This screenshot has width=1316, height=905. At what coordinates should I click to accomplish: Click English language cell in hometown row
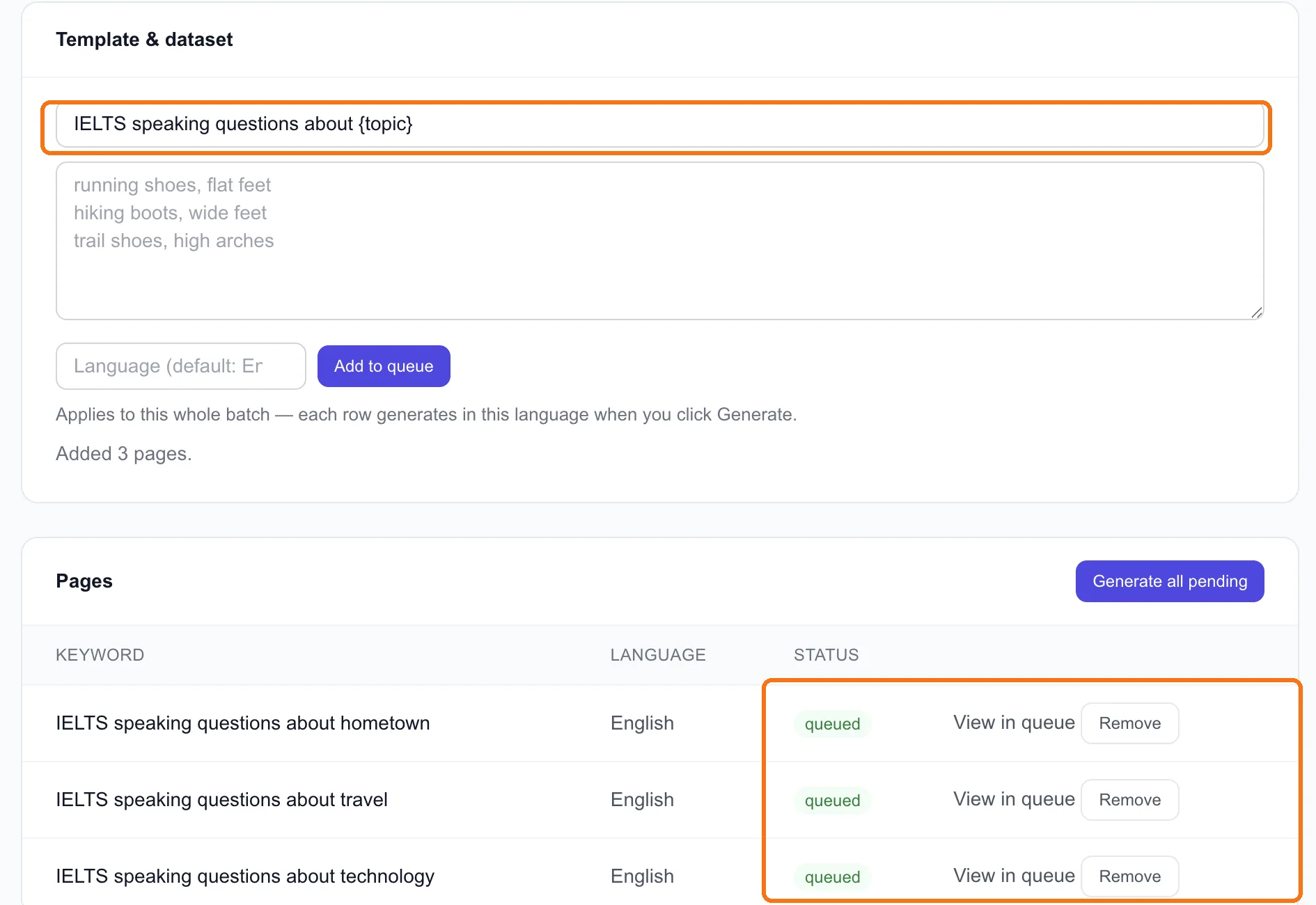coord(642,723)
